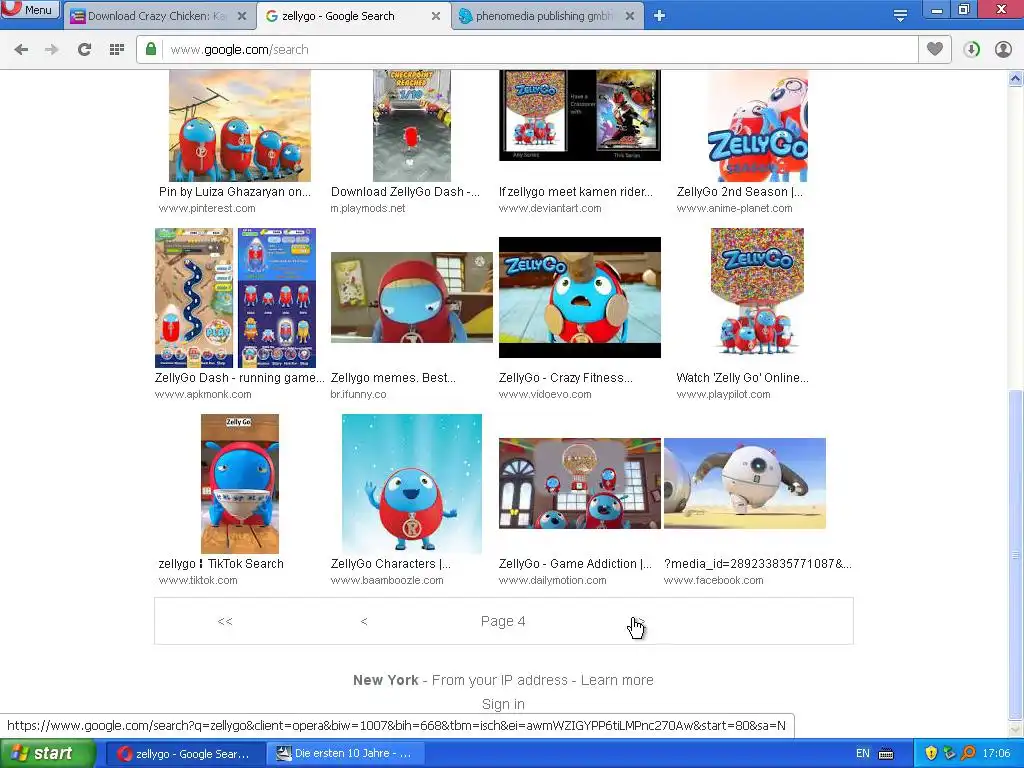Image resolution: width=1024 pixels, height=768 pixels.
Task: Click 'zellygo | TikTok Search' title
Action: (221, 564)
